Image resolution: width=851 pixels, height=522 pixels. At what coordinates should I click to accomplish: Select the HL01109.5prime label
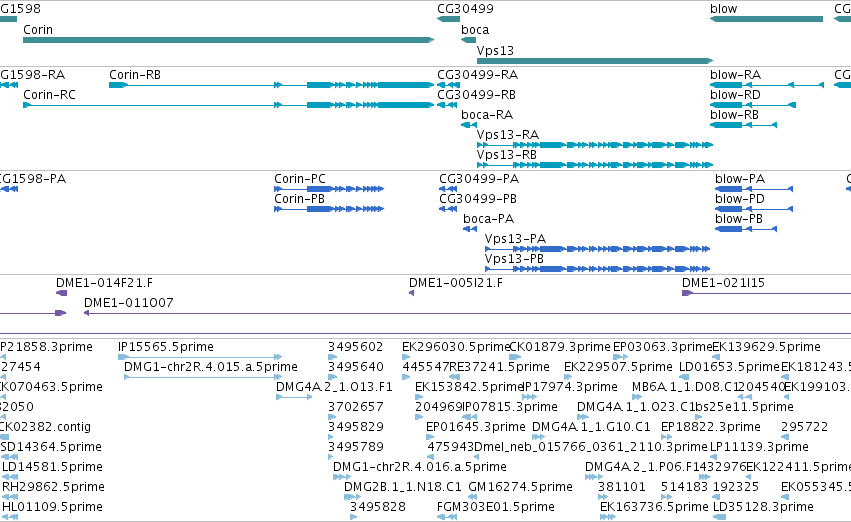(52, 507)
